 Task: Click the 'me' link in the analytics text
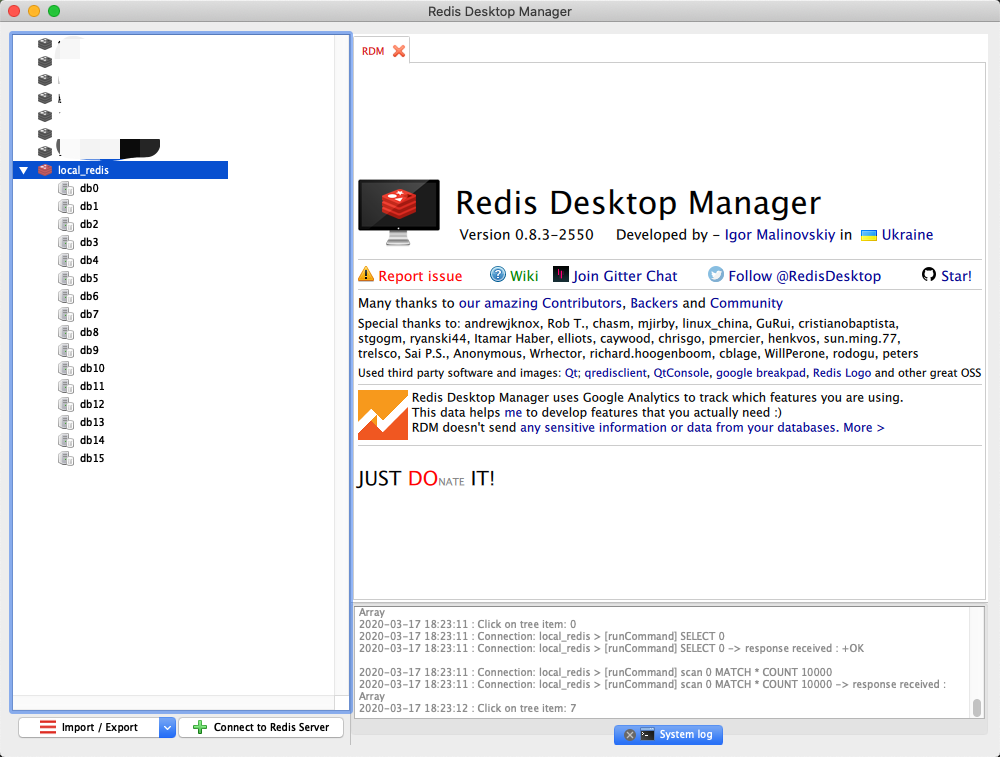pyautogui.click(x=513, y=413)
